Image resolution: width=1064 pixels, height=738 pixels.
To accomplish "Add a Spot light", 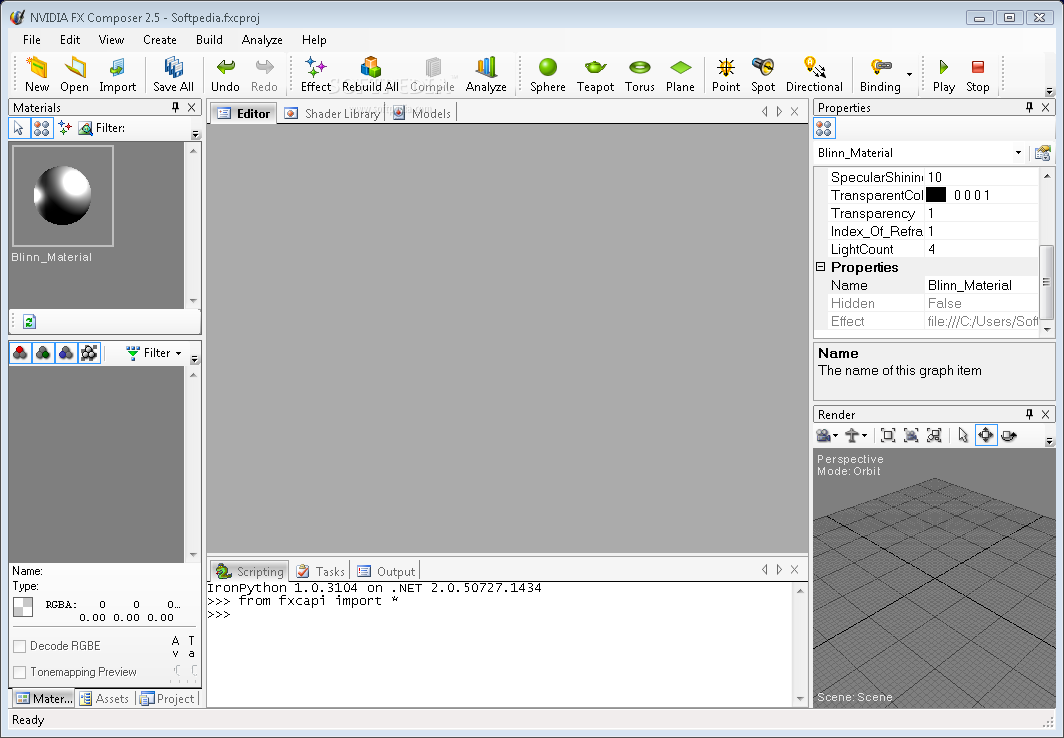I will (763, 75).
